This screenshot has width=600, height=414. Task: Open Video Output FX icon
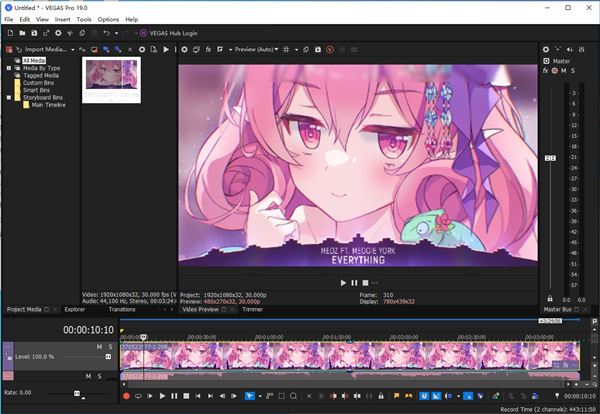[x=208, y=49]
